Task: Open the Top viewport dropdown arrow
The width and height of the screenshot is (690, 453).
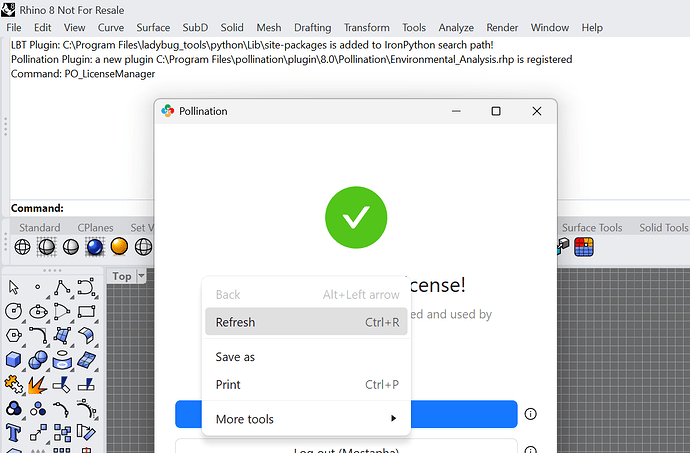Action: (141, 276)
